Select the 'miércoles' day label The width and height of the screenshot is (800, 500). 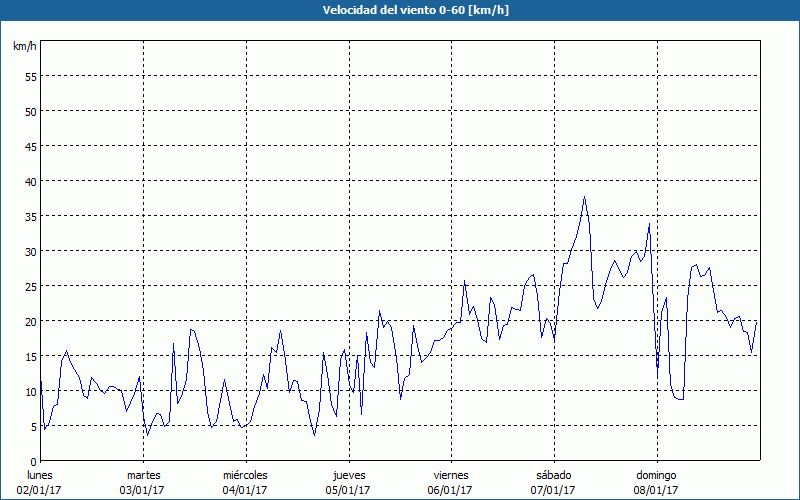[245, 475]
